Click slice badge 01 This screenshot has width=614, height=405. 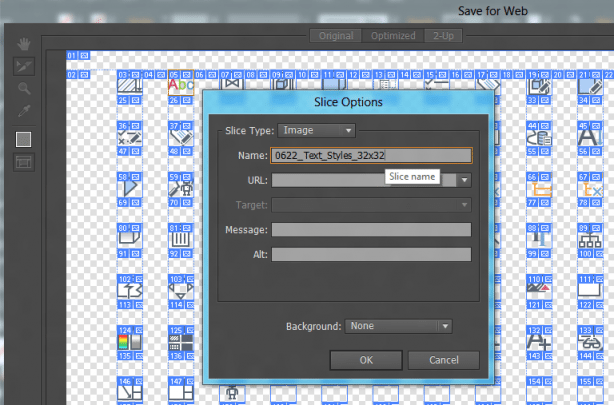[78, 55]
